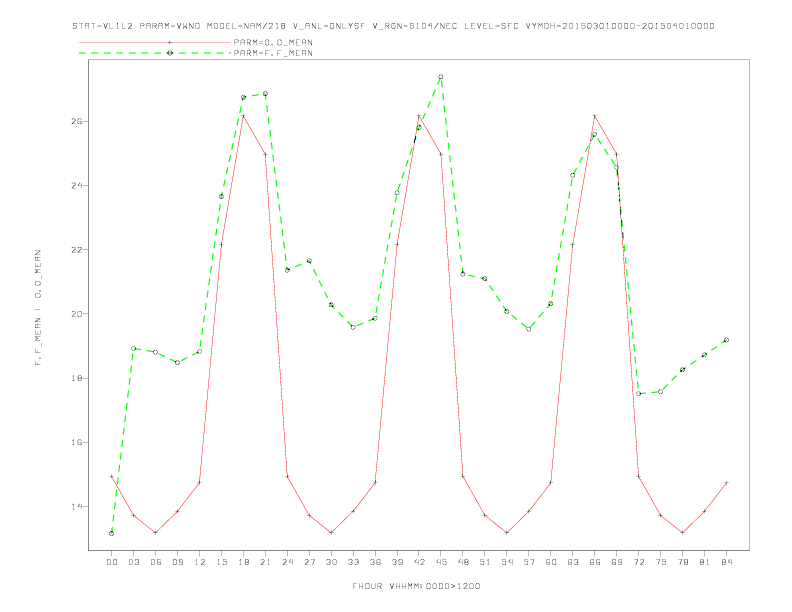Click x-axis tick label 69

click(617, 562)
